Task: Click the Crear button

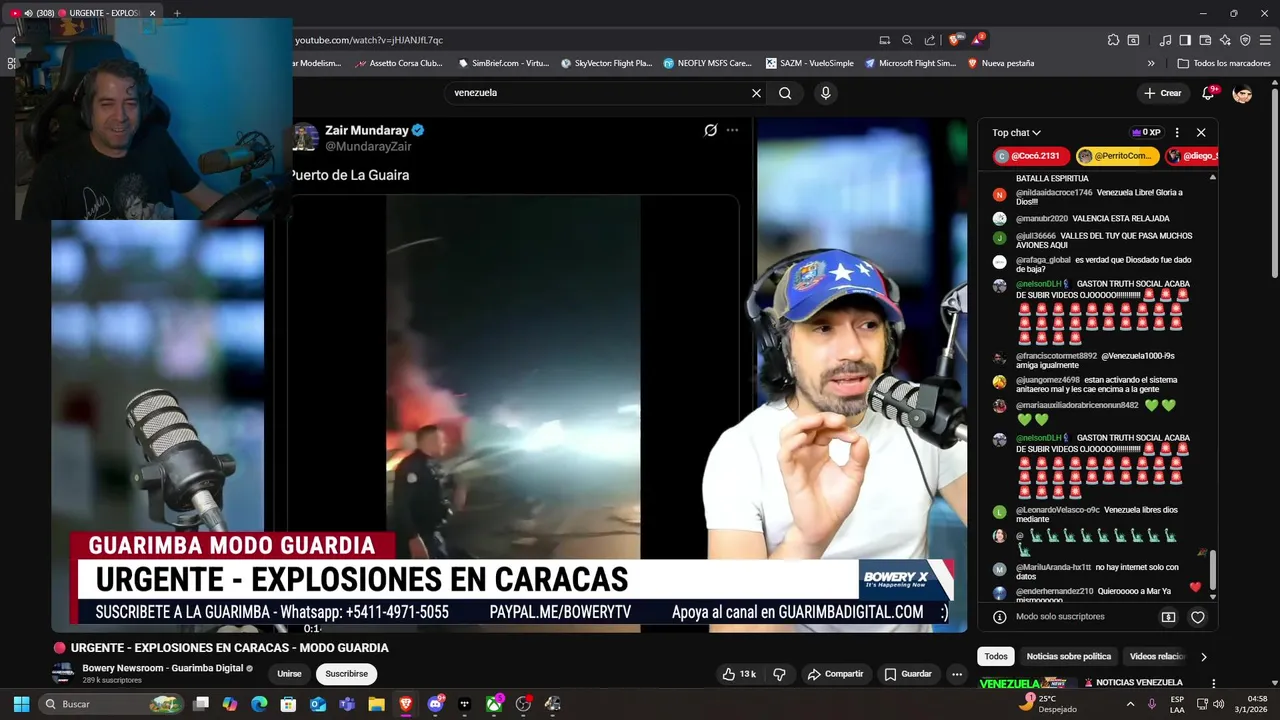Action: pos(1162,93)
